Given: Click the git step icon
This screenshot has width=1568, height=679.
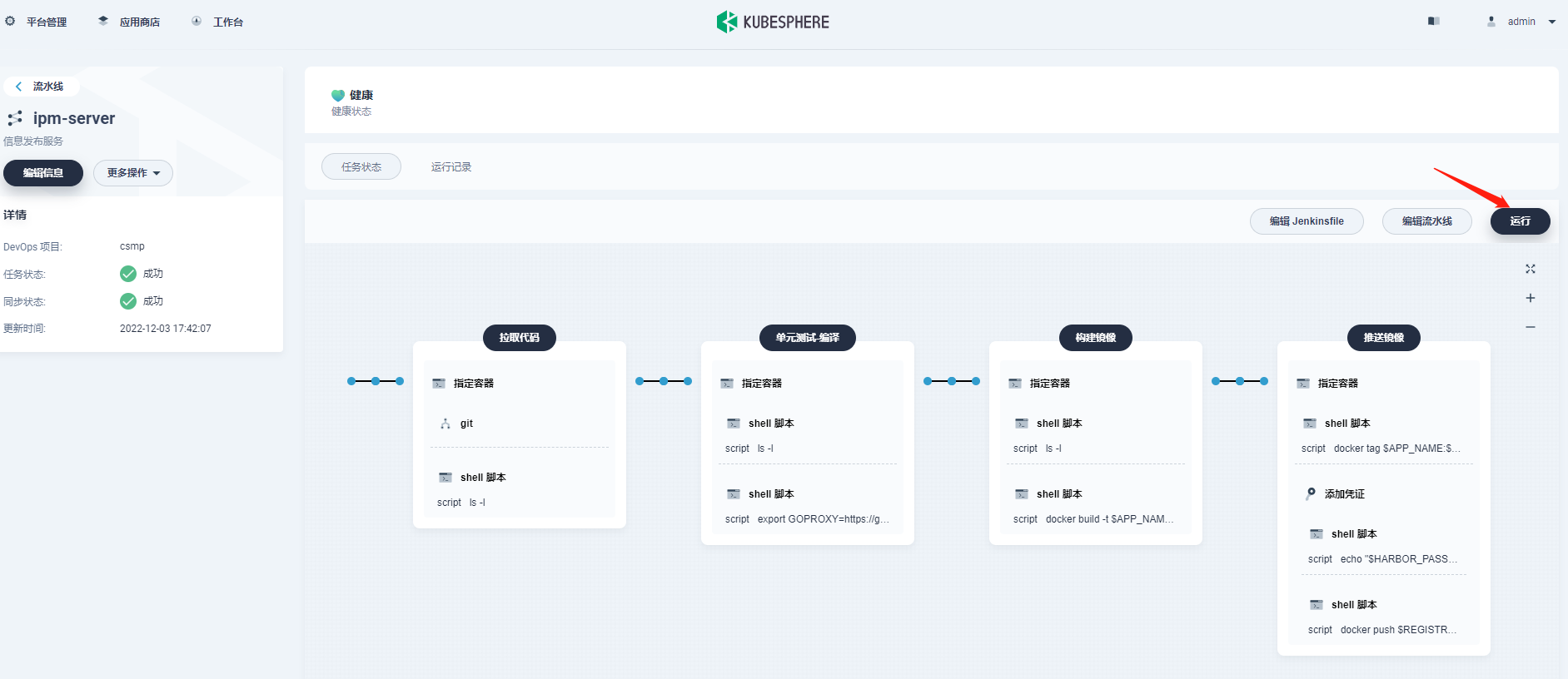Looking at the screenshot, I should coord(446,424).
